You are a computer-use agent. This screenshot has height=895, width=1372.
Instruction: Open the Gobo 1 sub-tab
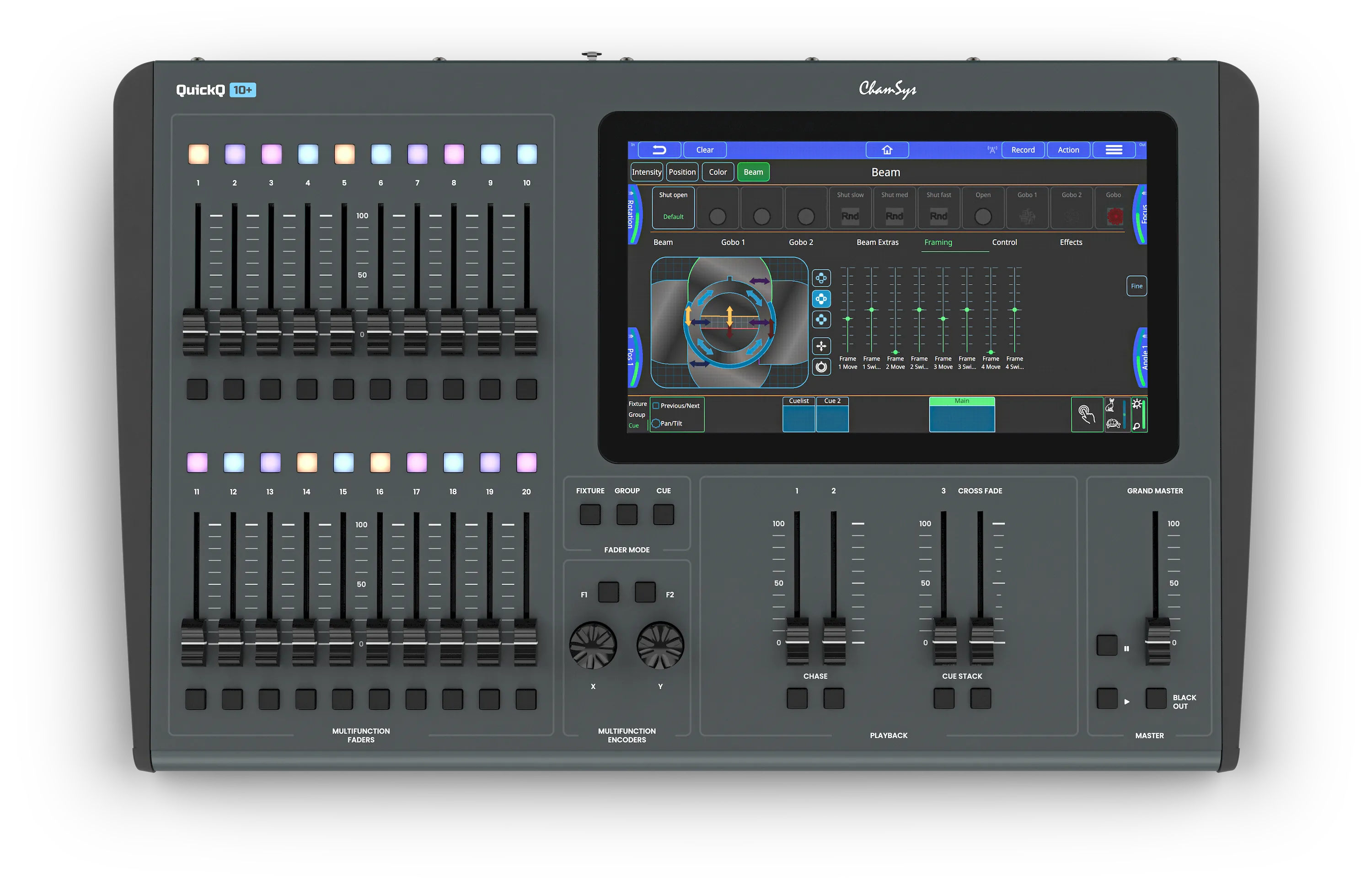[x=733, y=243]
